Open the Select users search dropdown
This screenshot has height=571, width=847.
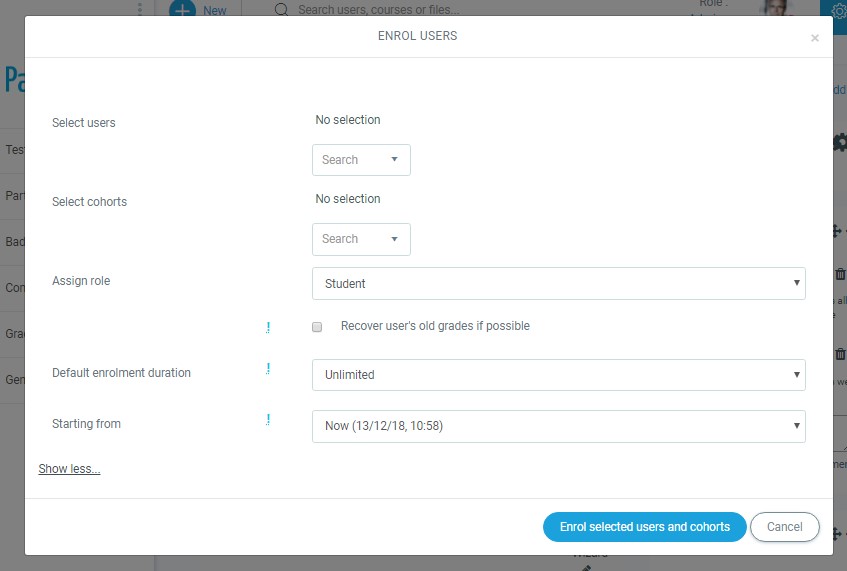click(x=361, y=160)
